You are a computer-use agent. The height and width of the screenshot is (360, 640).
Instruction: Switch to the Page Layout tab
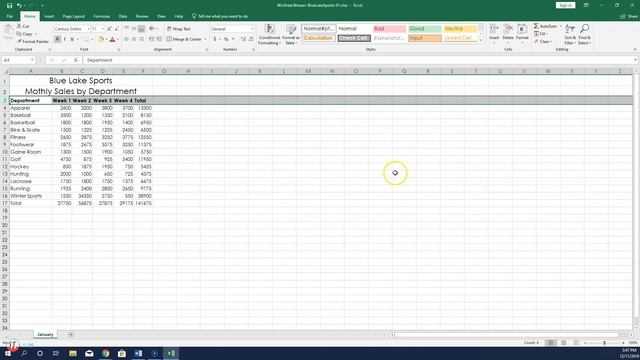pyautogui.click(x=73, y=16)
